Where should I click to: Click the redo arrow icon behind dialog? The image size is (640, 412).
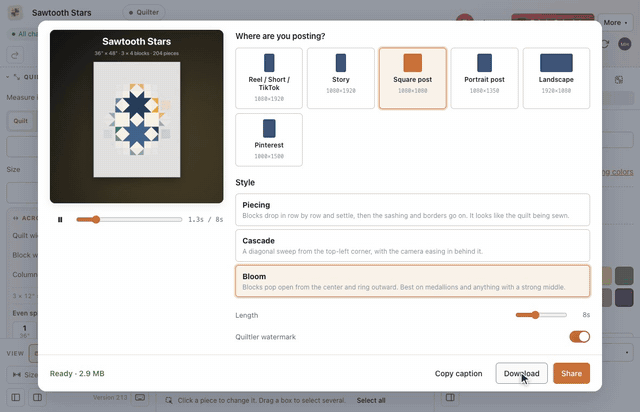(x=16, y=55)
